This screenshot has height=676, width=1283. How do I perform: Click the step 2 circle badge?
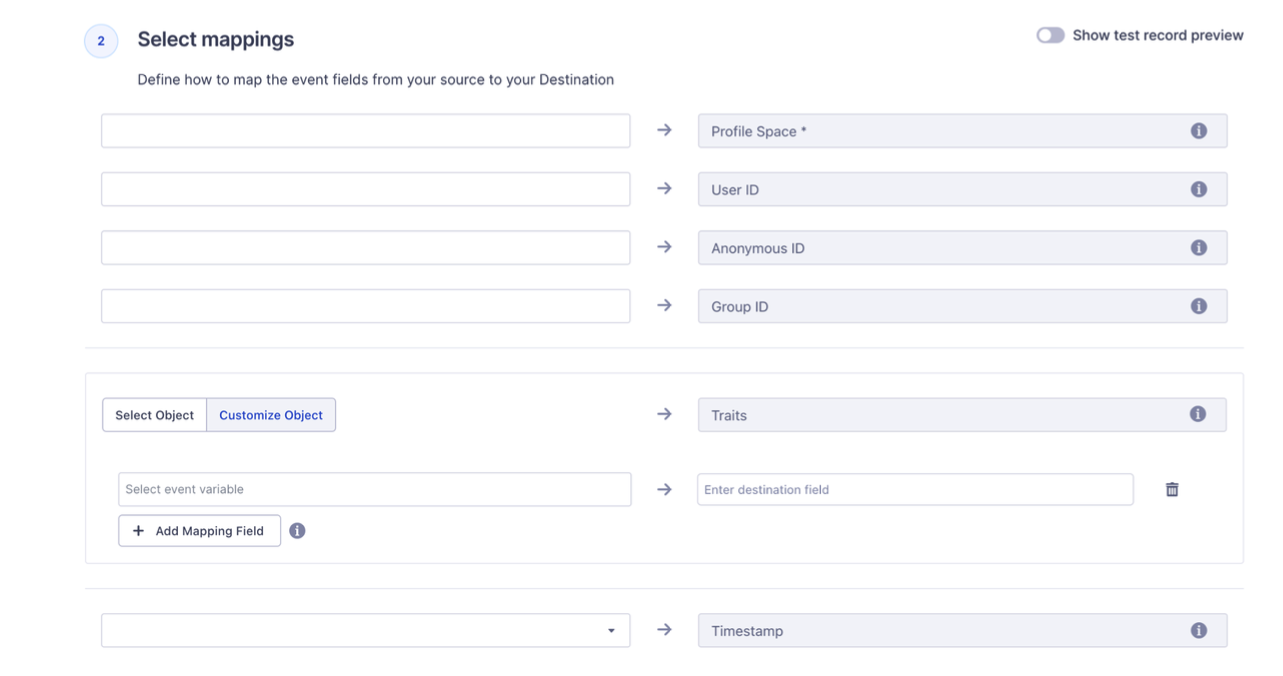100,41
